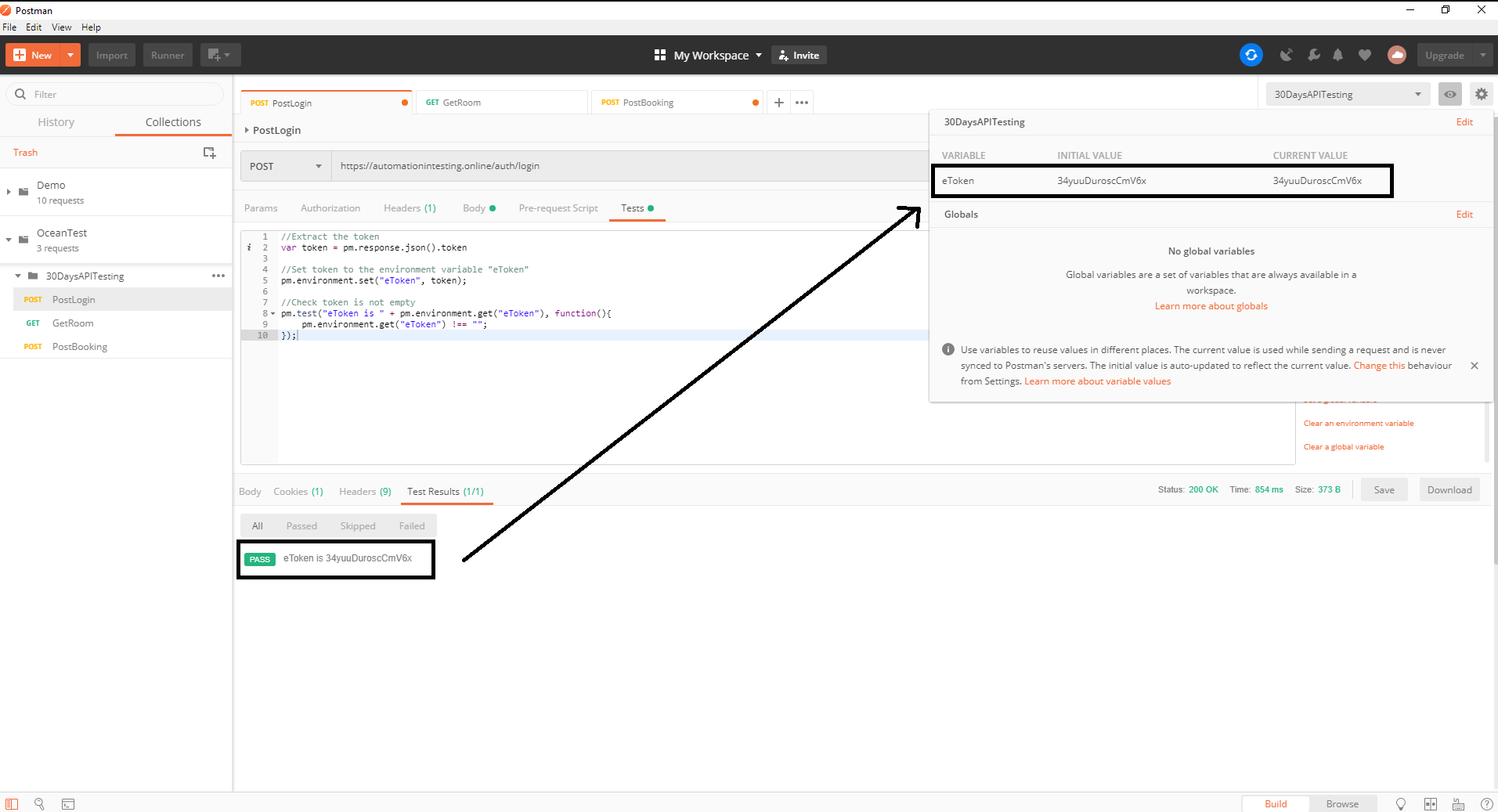The height and width of the screenshot is (812, 1498).
Task: Open the help question-mark icon
Action: pos(1486,804)
